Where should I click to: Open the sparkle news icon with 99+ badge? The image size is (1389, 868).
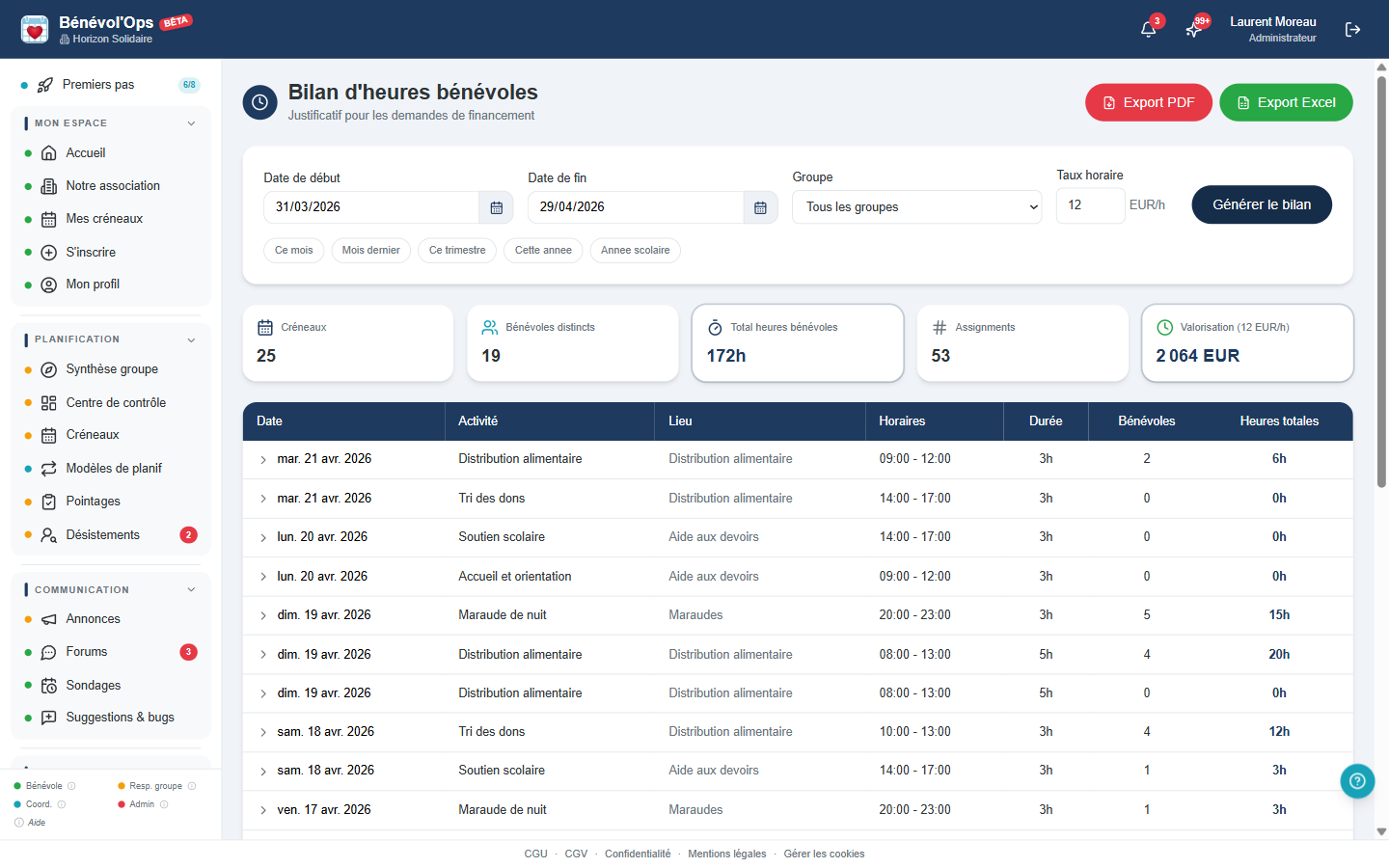coord(1193,29)
